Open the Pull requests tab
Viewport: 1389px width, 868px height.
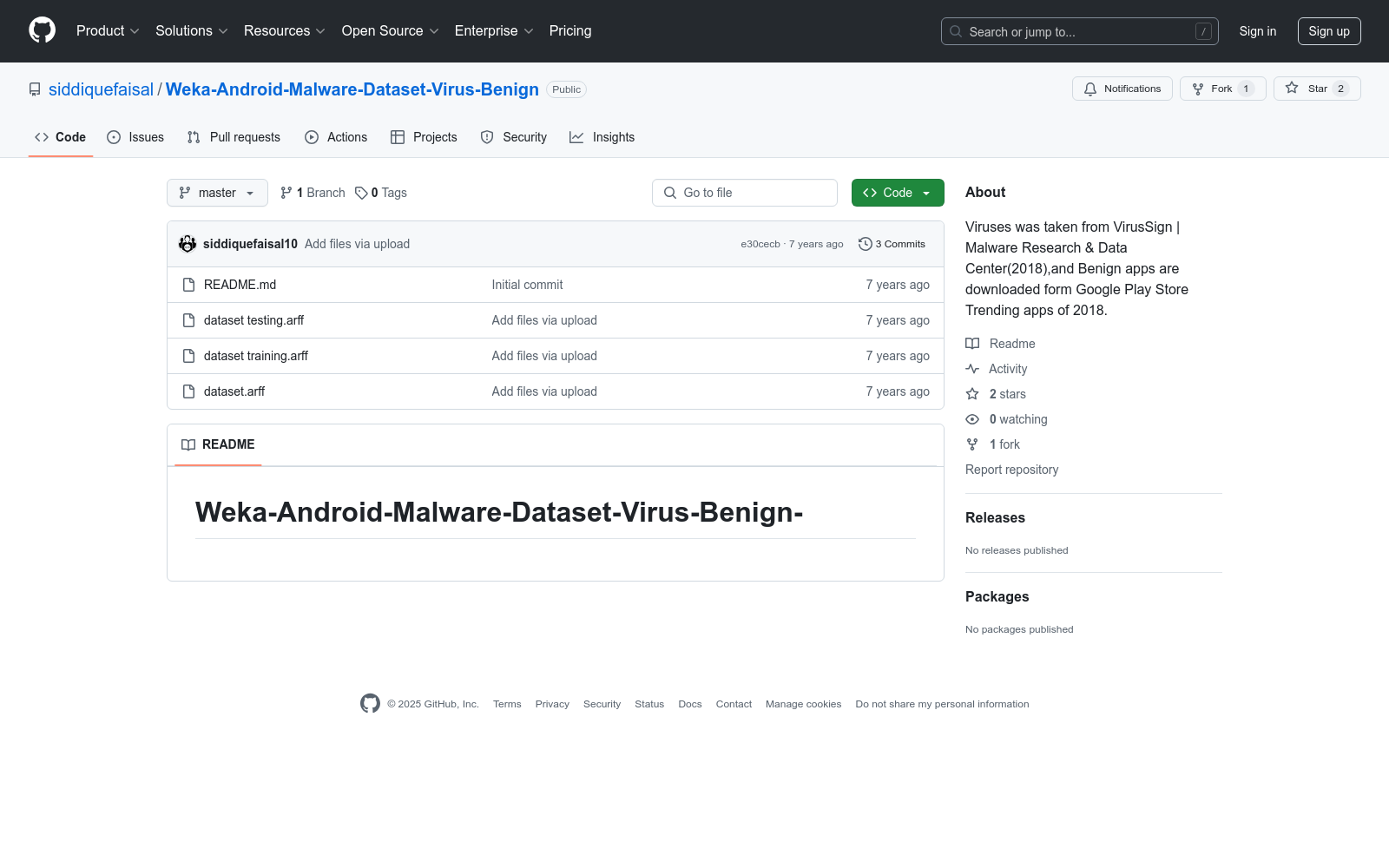click(234, 137)
